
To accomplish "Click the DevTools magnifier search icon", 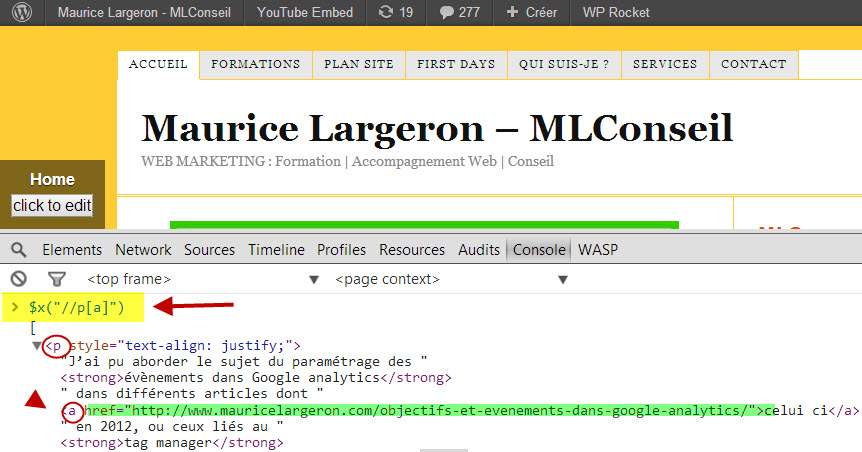I will (x=19, y=250).
